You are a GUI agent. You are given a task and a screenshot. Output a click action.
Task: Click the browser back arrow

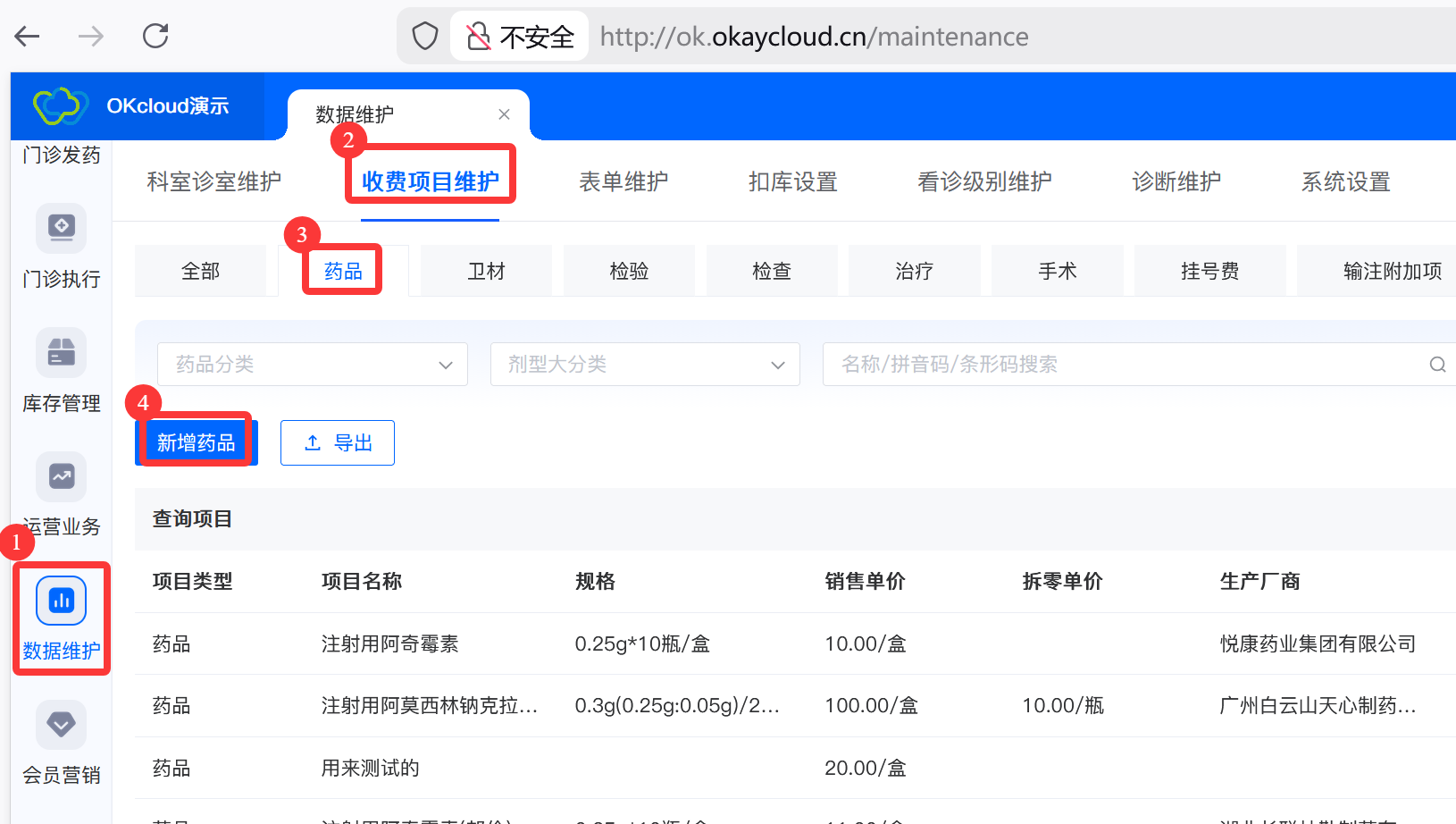click(x=28, y=37)
